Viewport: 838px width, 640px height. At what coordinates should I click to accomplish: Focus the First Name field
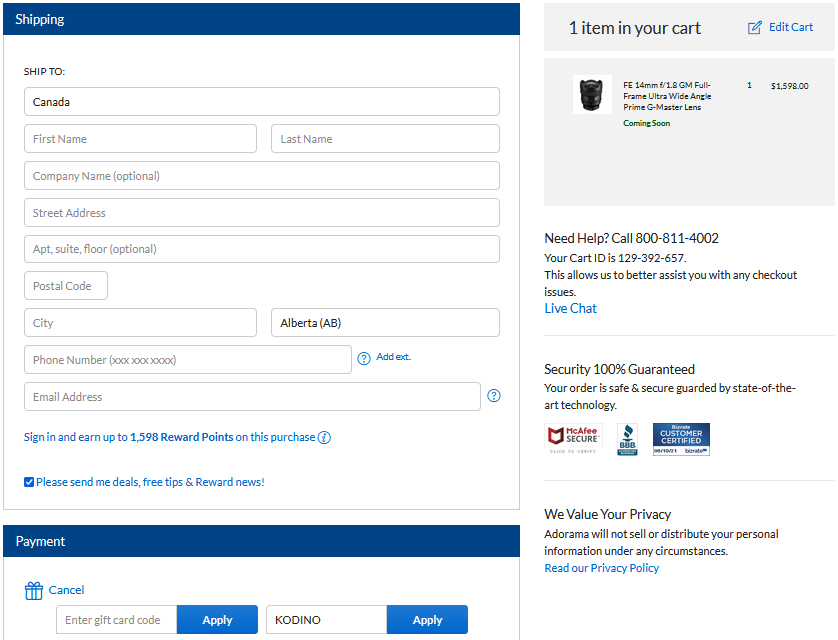(x=140, y=139)
